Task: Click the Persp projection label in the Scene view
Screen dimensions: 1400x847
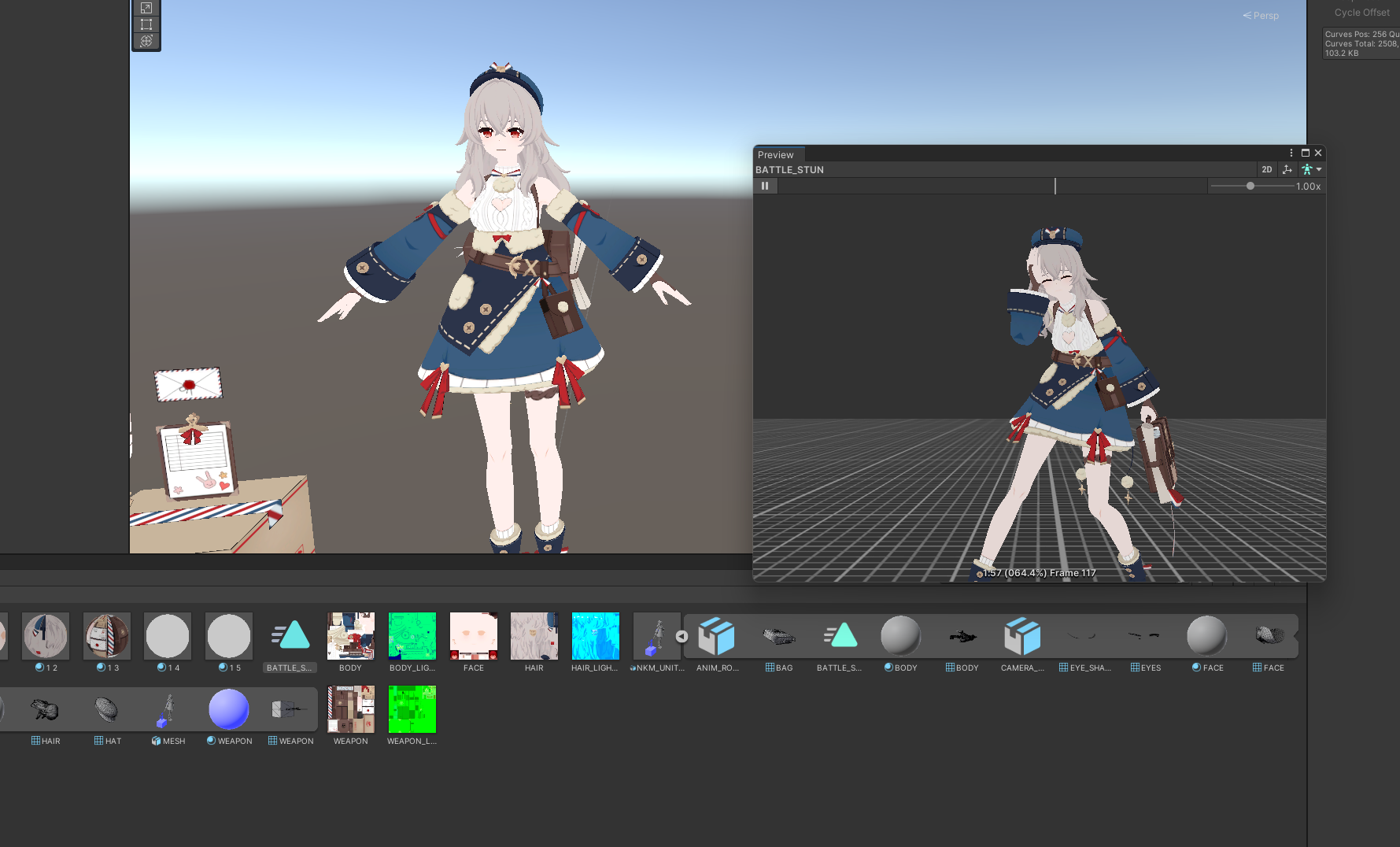Action: (x=1261, y=16)
